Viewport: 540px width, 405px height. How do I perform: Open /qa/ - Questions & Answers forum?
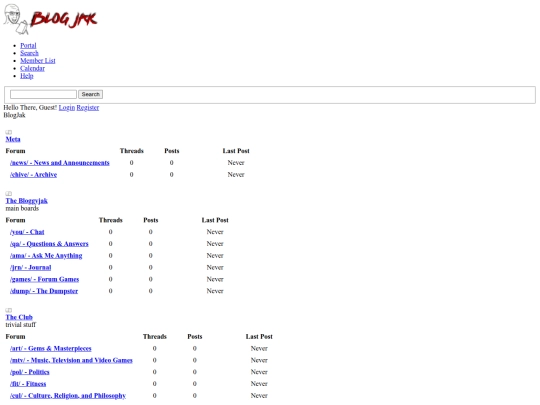coord(49,244)
